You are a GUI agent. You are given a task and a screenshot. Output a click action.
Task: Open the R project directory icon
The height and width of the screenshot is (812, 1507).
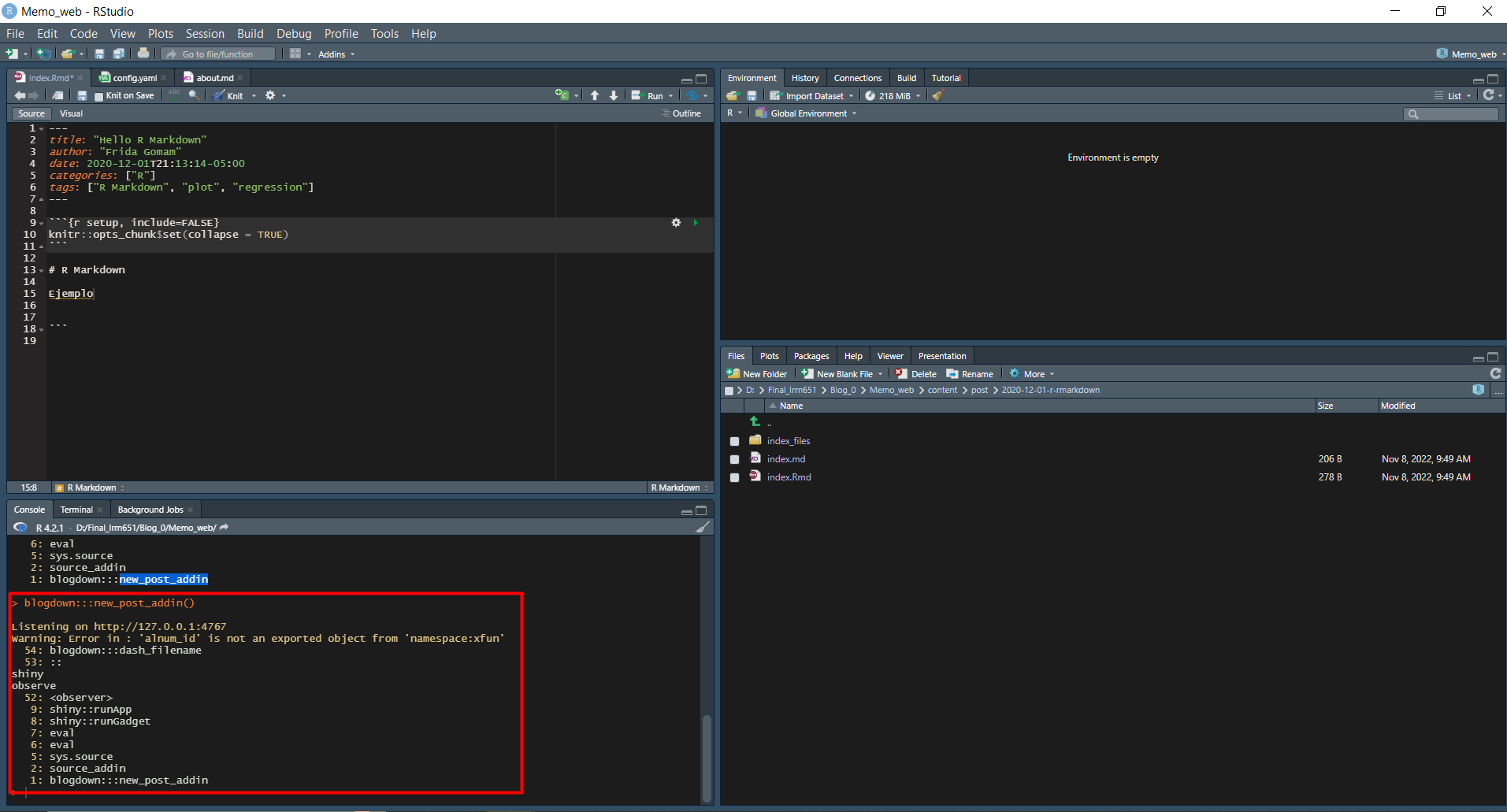point(1479,390)
